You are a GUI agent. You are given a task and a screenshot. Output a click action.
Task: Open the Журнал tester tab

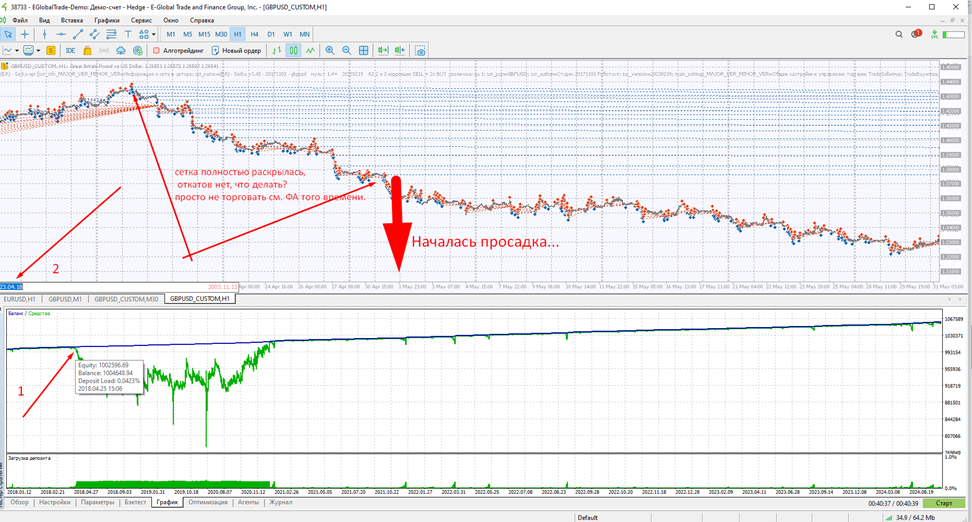(x=280, y=502)
